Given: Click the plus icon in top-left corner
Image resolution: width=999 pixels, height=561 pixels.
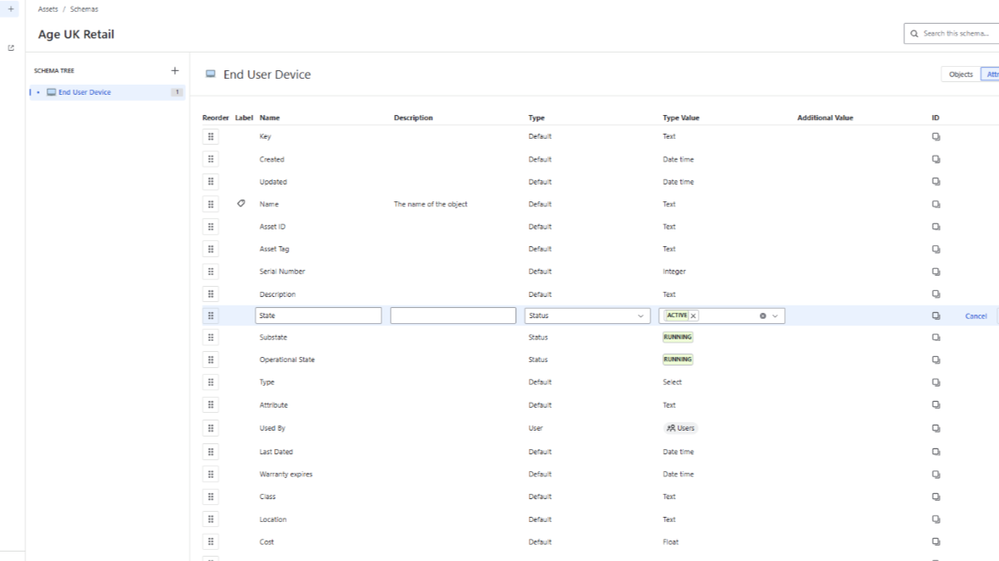Looking at the screenshot, I should point(11,9).
